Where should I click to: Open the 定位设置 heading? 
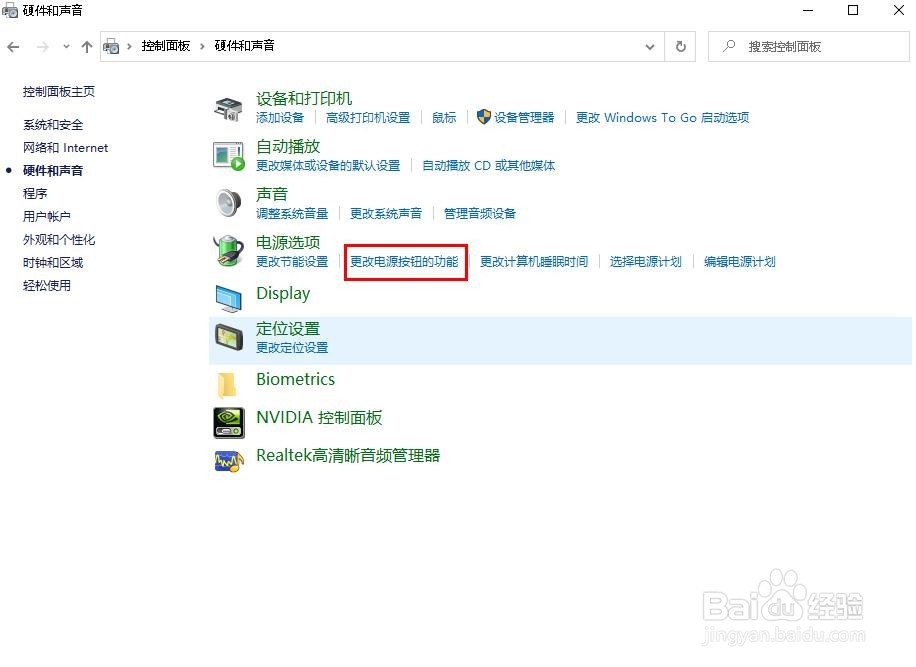coord(288,328)
